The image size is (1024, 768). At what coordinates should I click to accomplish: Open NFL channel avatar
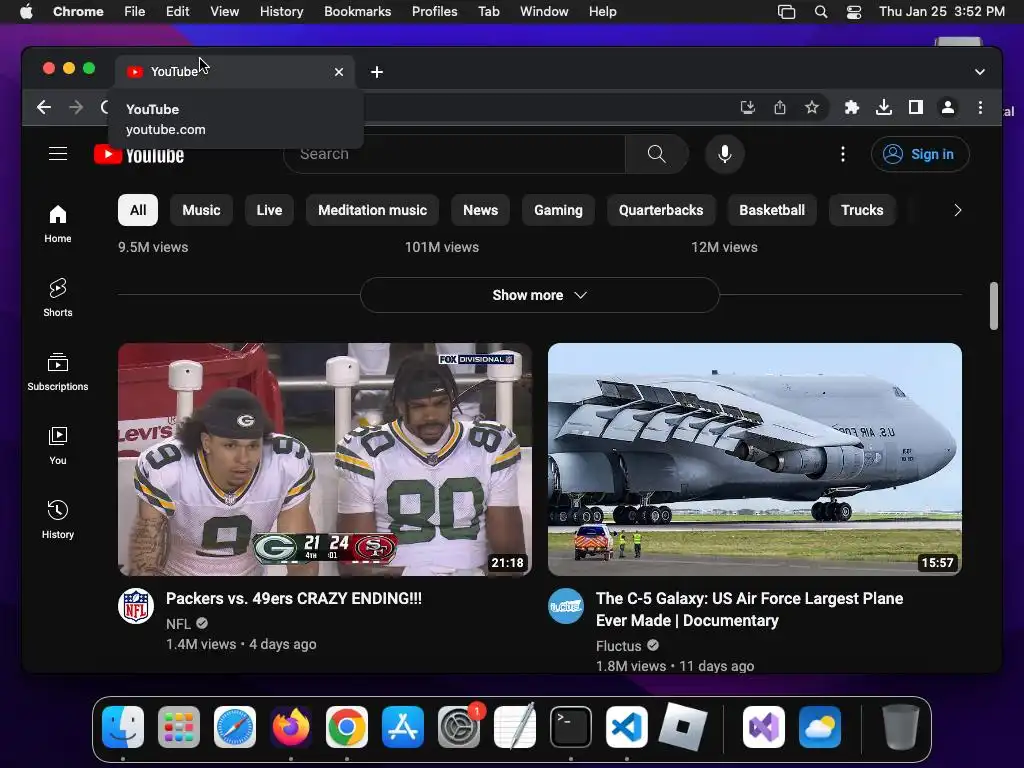tap(136, 605)
